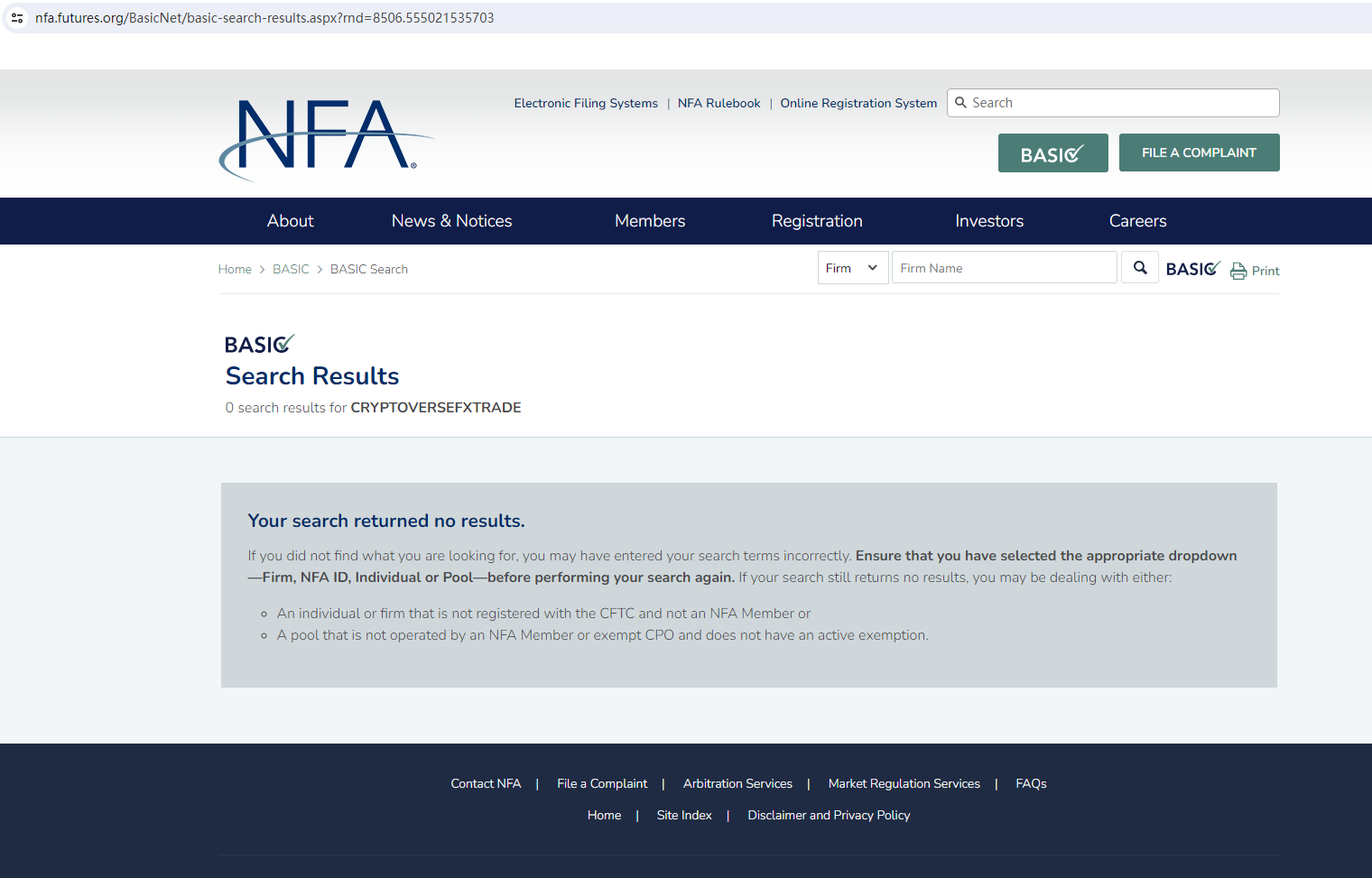The image size is (1372, 878).
Task: Open Electronic Filing Systems link
Action: [x=586, y=103]
